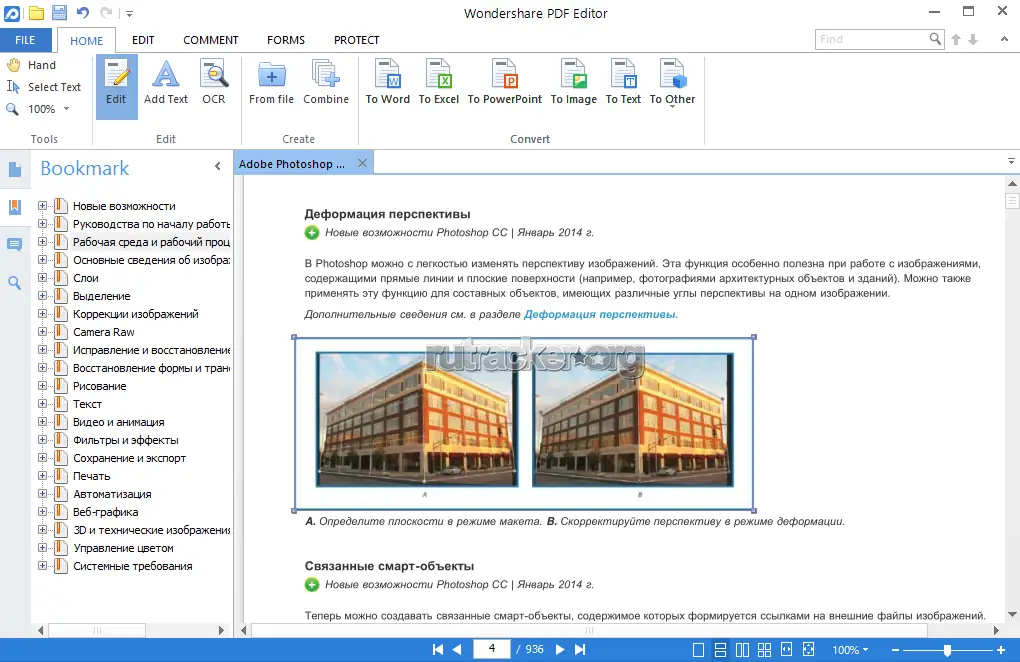Click the zoom out minus button
Screen dimensions: 1020x662
click(895, 650)
